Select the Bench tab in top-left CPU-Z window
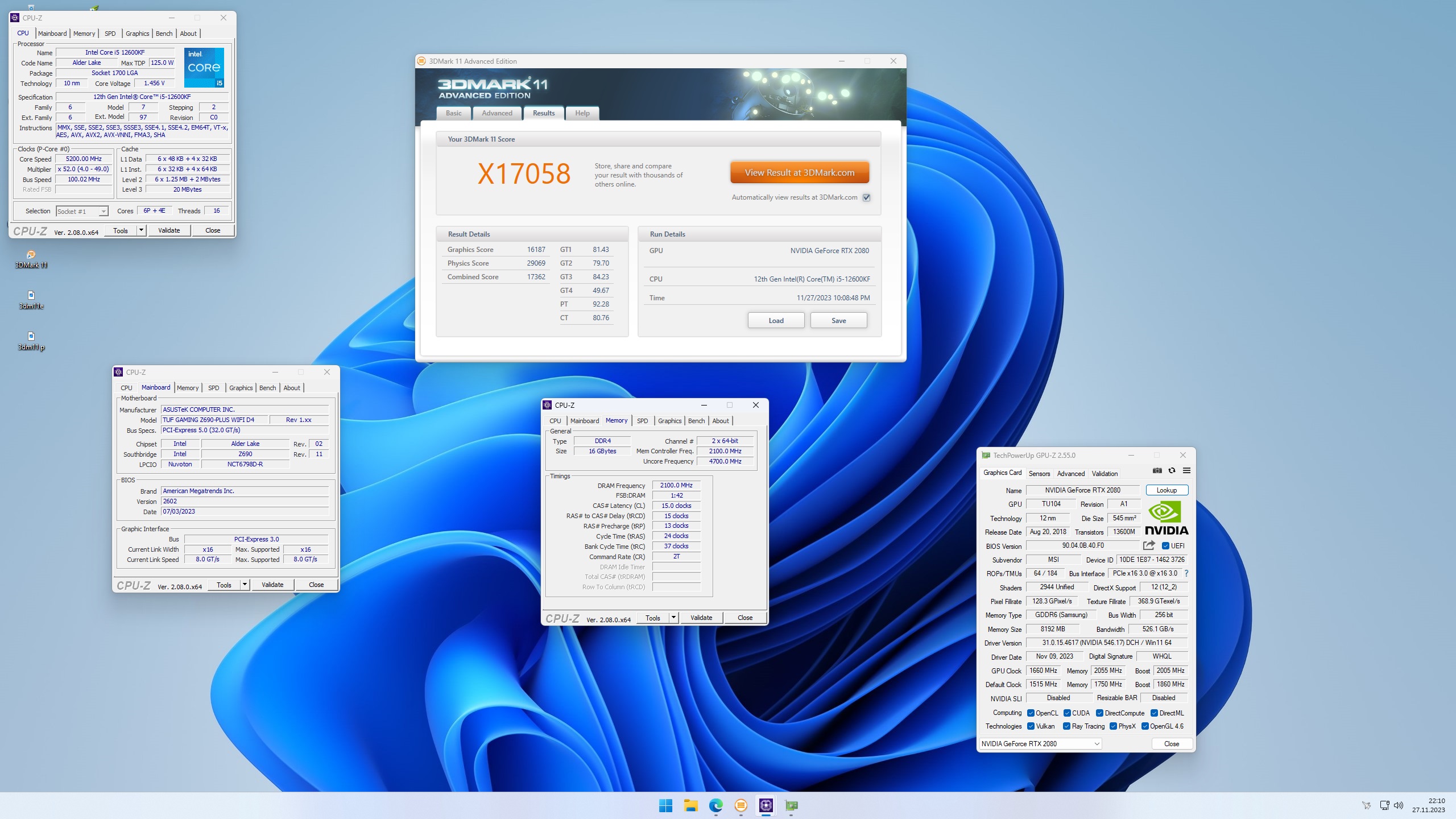The width and height of the screenshot is (1456, 819). (x=164, y=34)
